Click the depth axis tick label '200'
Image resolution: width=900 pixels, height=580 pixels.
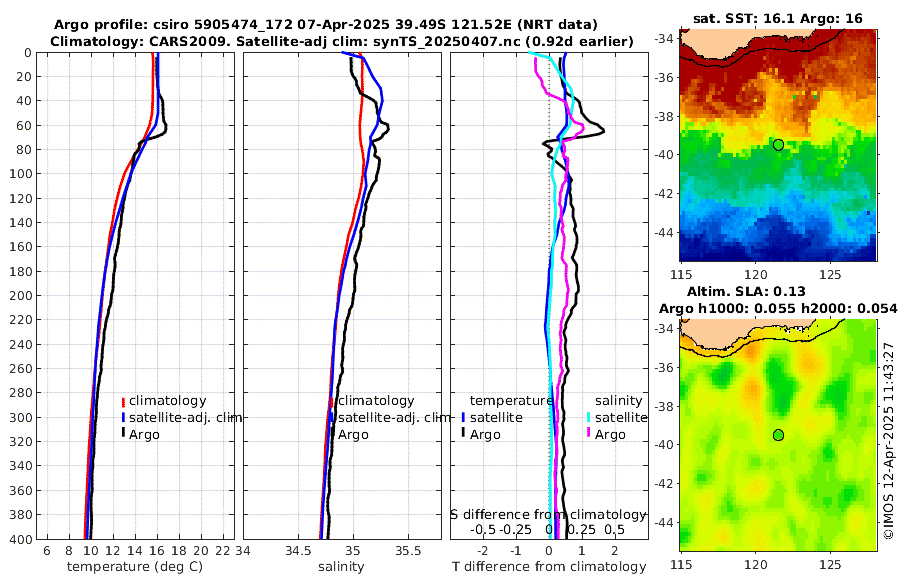click(x=21, y=296)
